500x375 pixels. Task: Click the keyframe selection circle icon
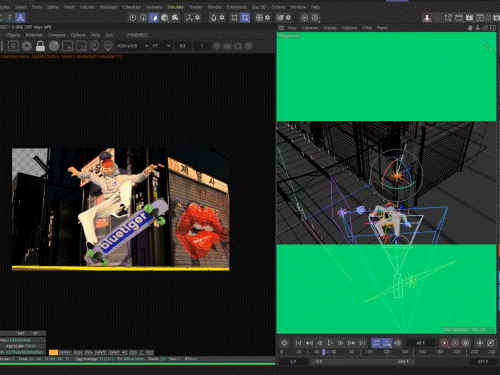(466, 343)
